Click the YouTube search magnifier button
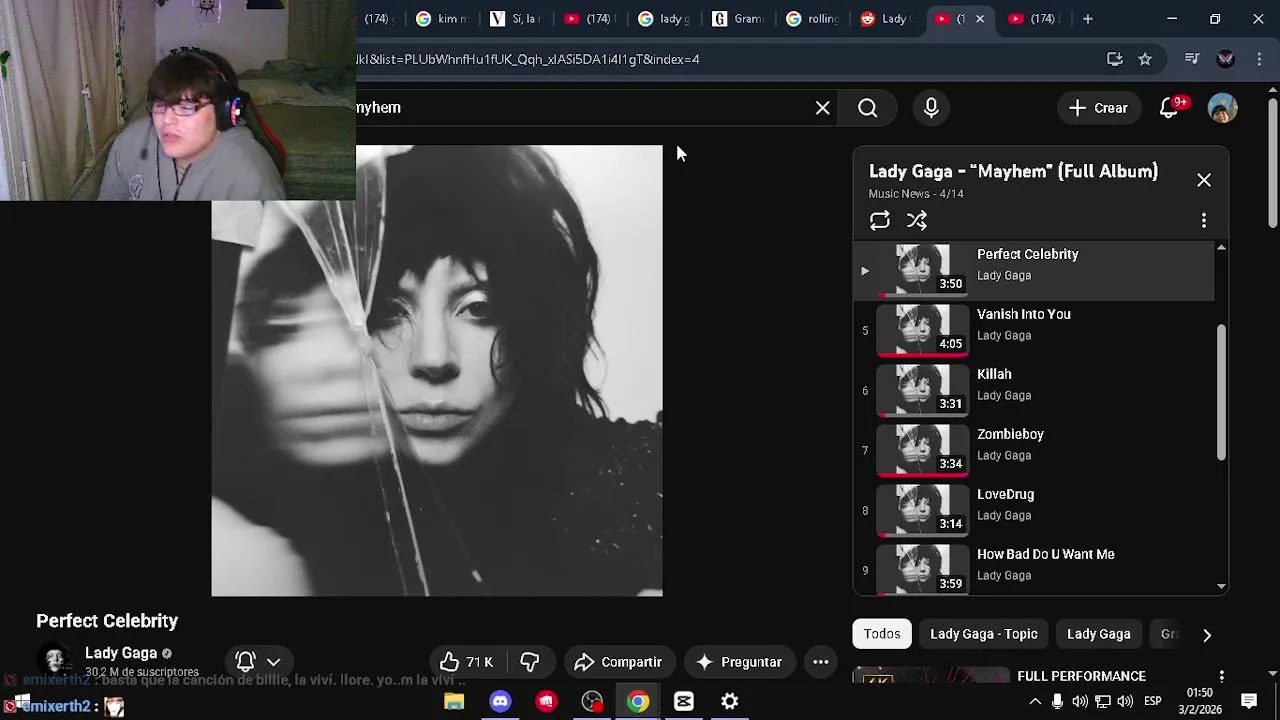Screen dimensions: 1280x720 pos(867,108)
